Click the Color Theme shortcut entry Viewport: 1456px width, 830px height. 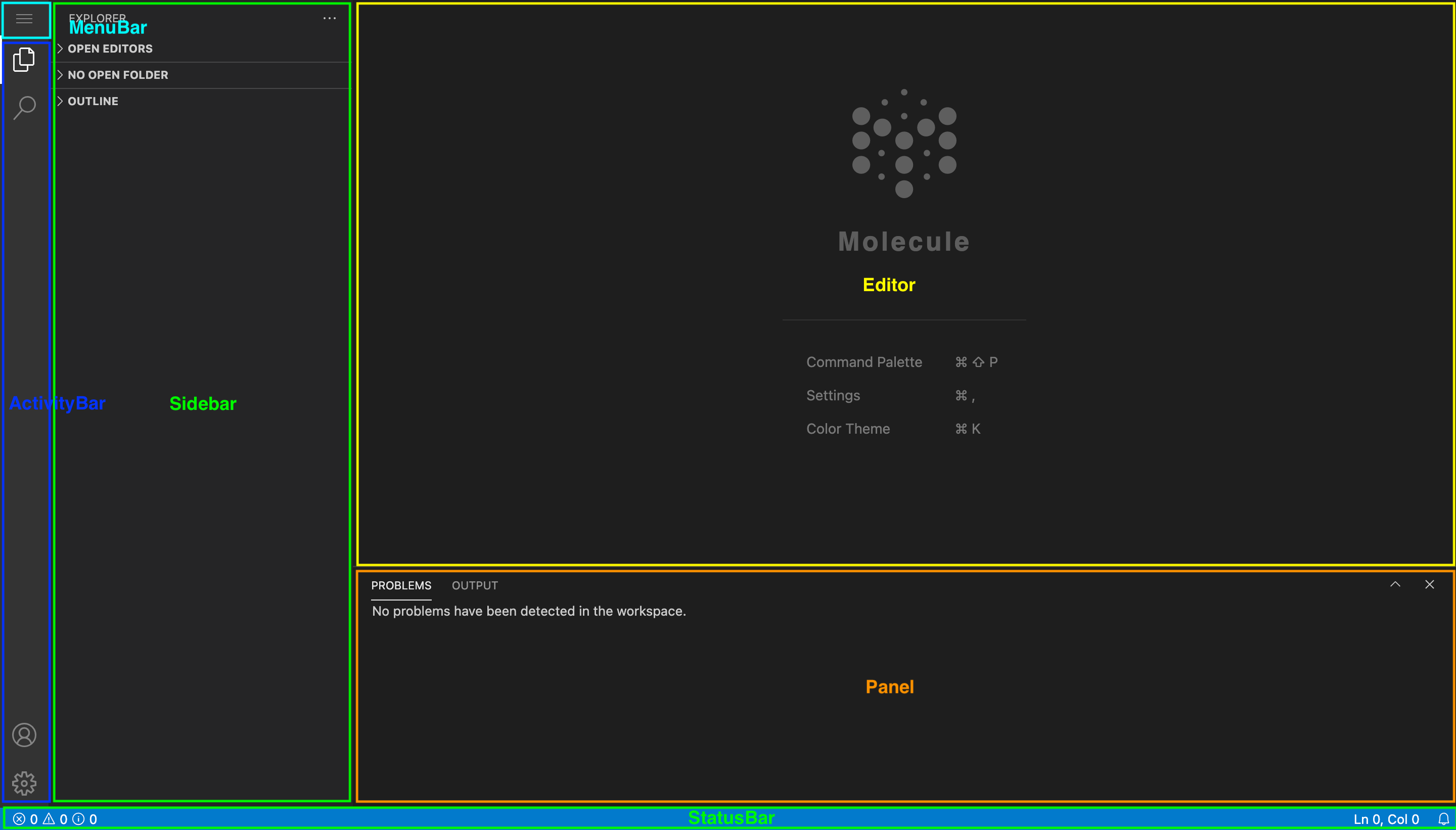click(848, 429)
